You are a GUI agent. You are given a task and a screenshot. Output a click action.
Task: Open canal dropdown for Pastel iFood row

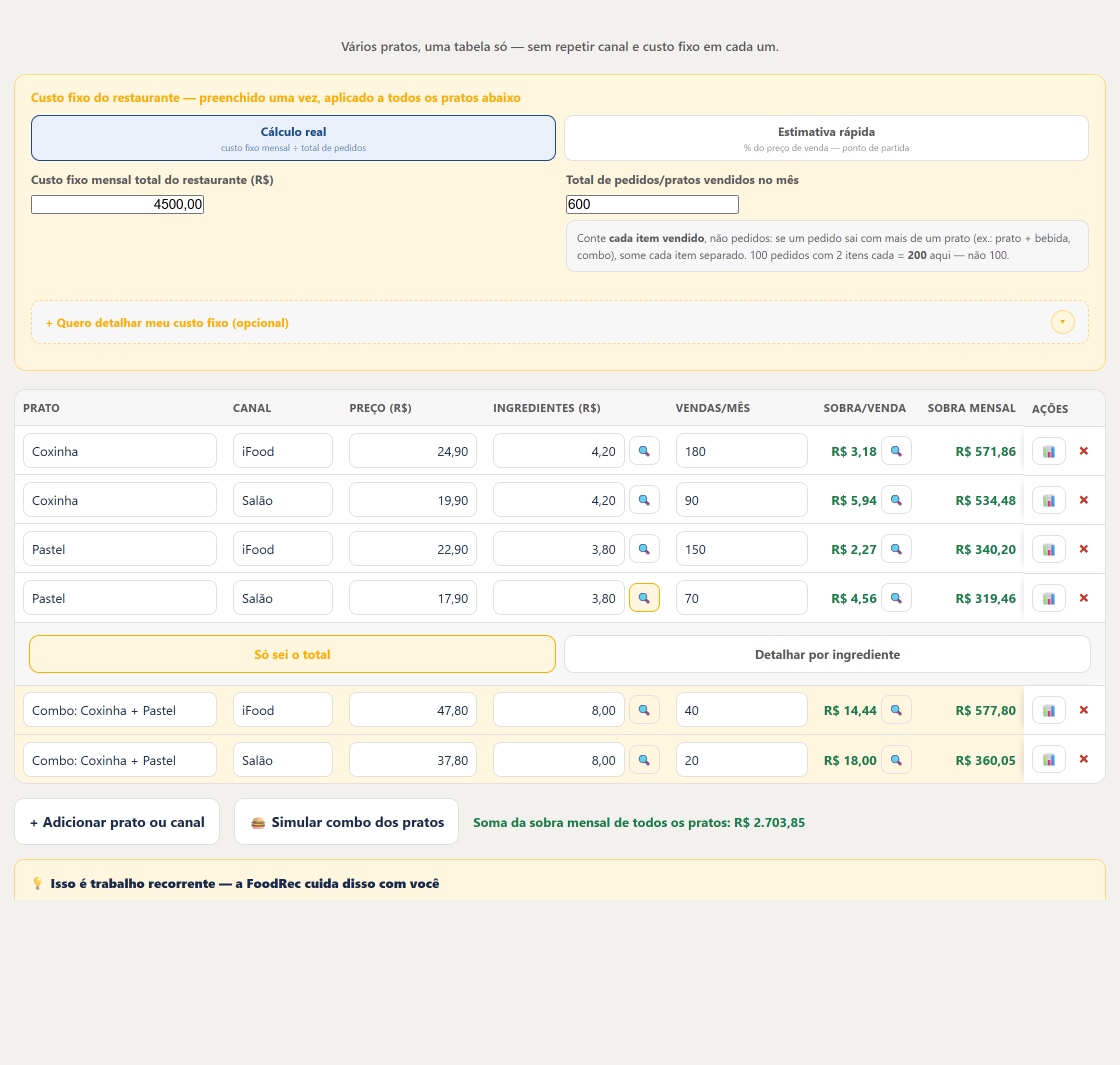coord(282,549)
